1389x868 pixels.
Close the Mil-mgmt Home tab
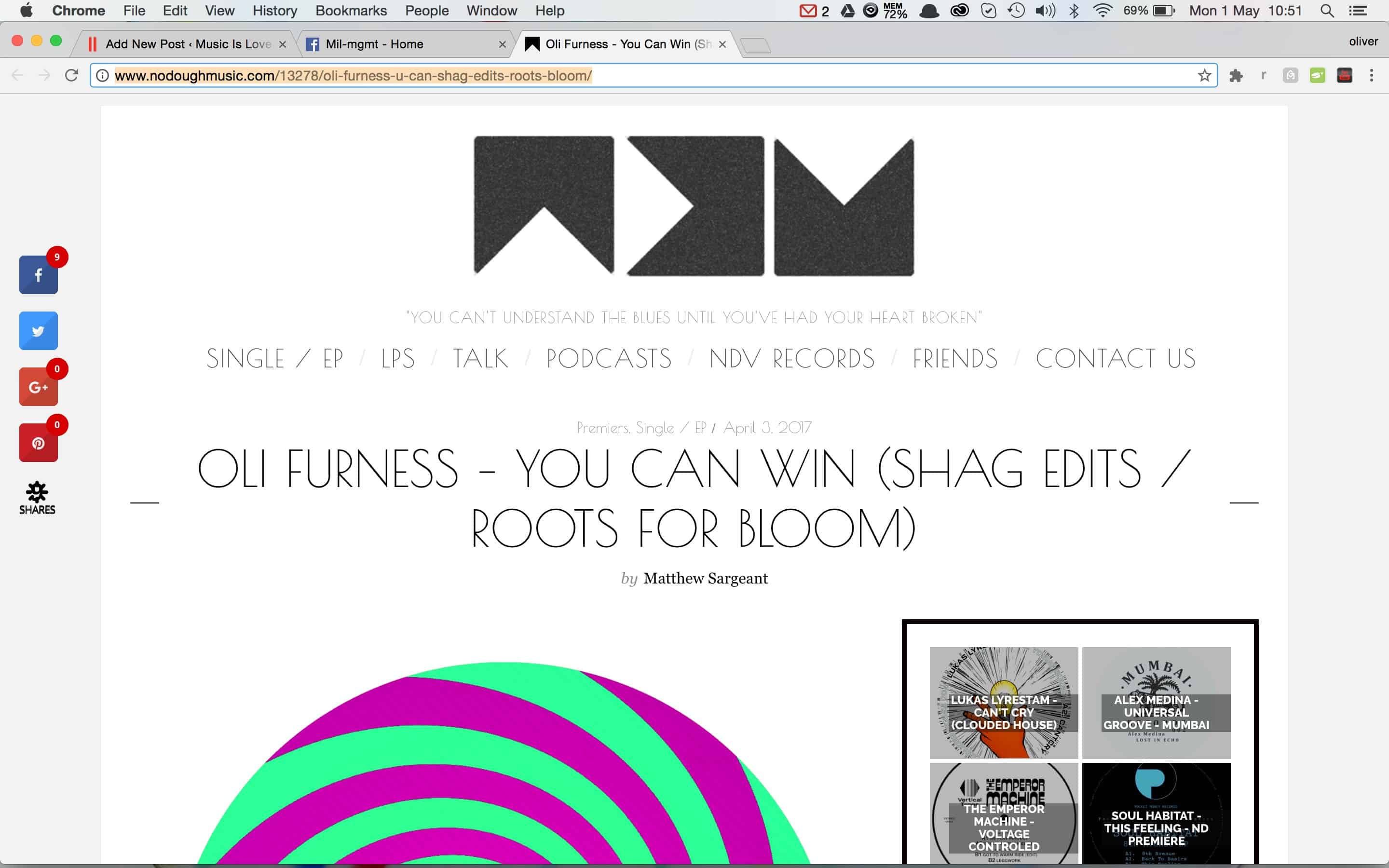click(x=502, y=44)
